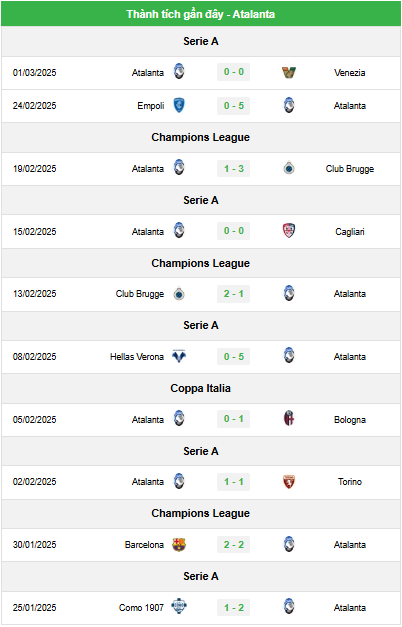The width and height of the screenshot is (402, 627).
Task: Click the Club Brugge crest on 19/02/2025 row
Action: click(289, 168)
